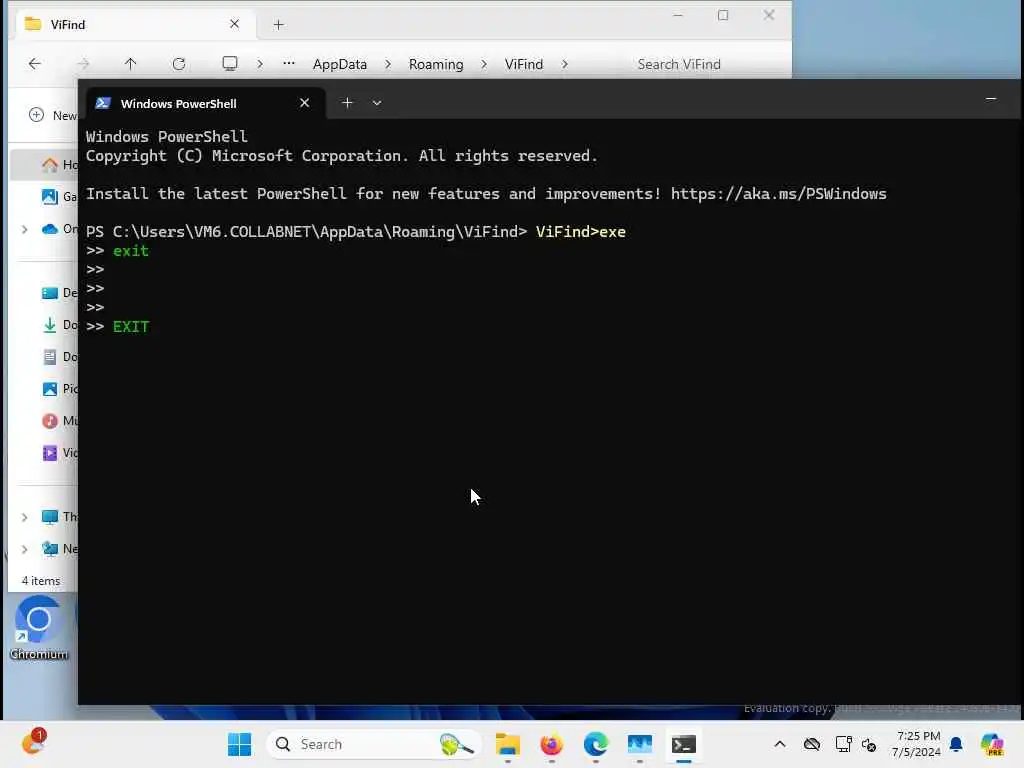Open Gallery in Explorer sidebar

point(59,197)
